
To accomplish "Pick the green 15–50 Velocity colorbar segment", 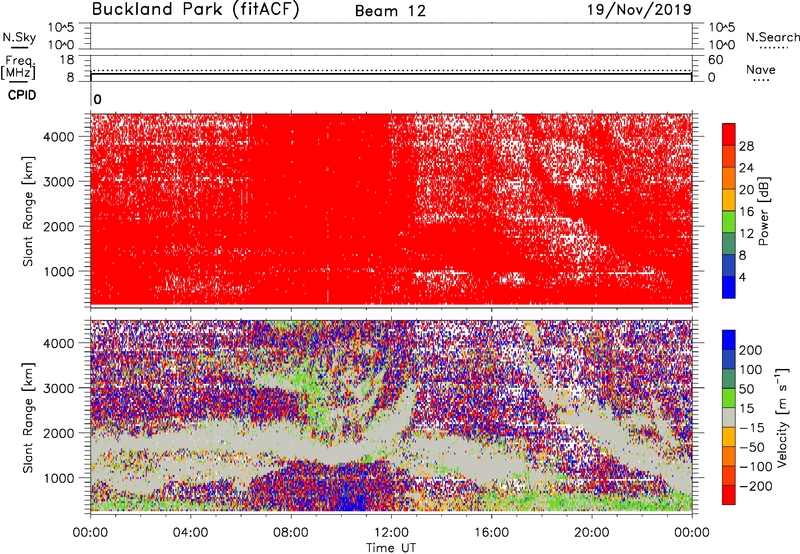I will point(729,398).
